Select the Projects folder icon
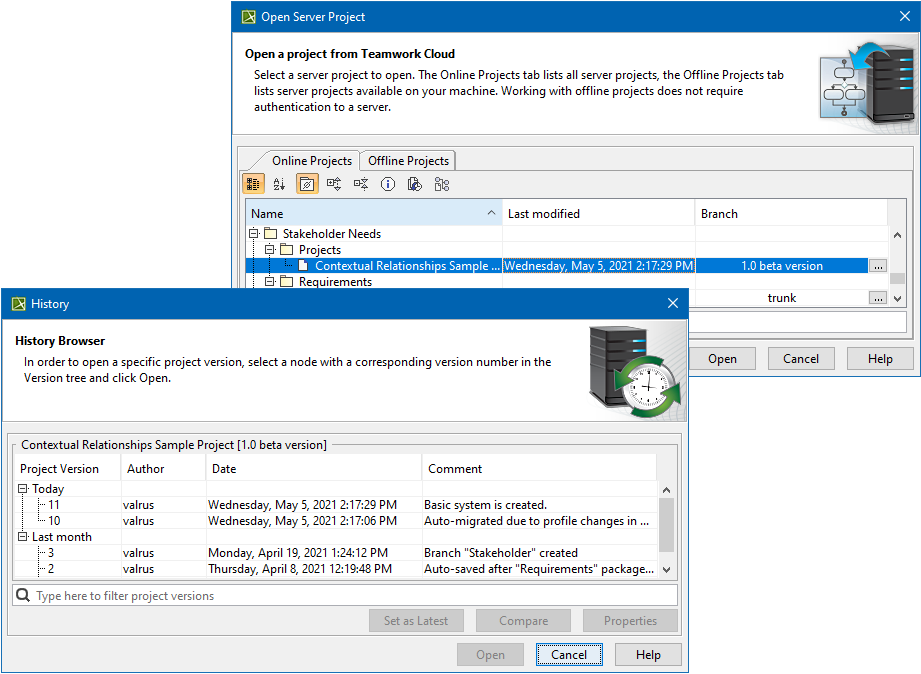921x674 pixels. coord(286,249)
